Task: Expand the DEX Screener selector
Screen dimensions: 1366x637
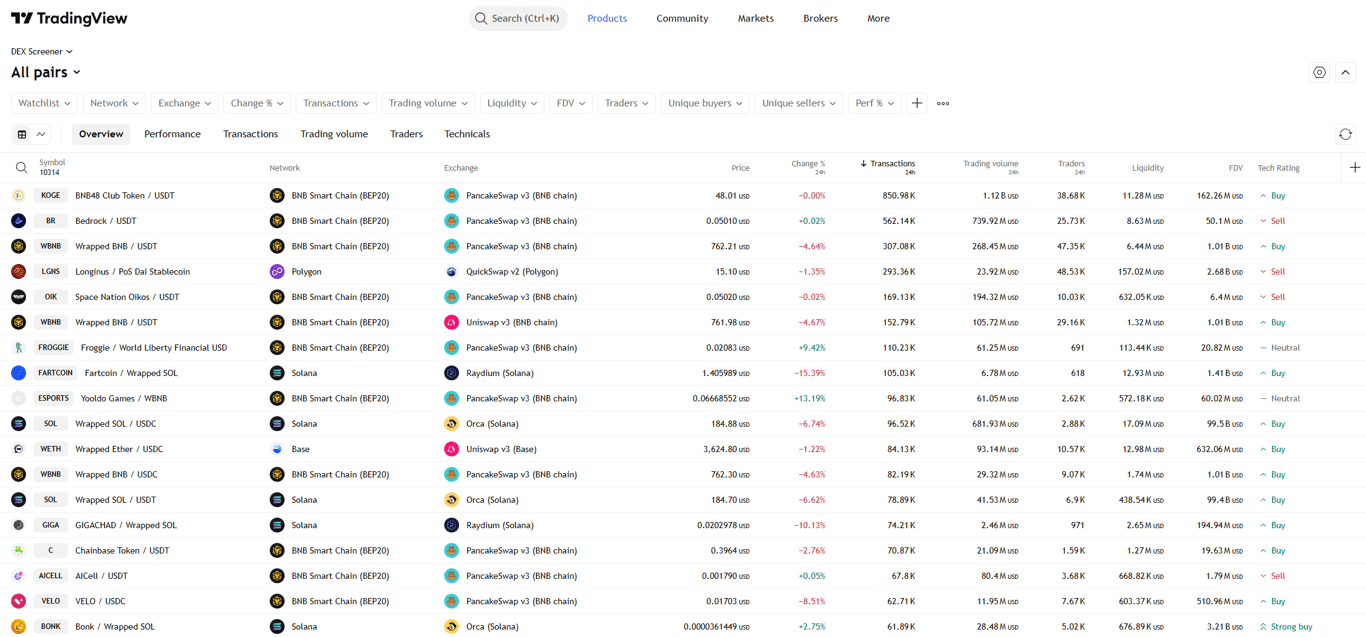Action: (40, 51)
